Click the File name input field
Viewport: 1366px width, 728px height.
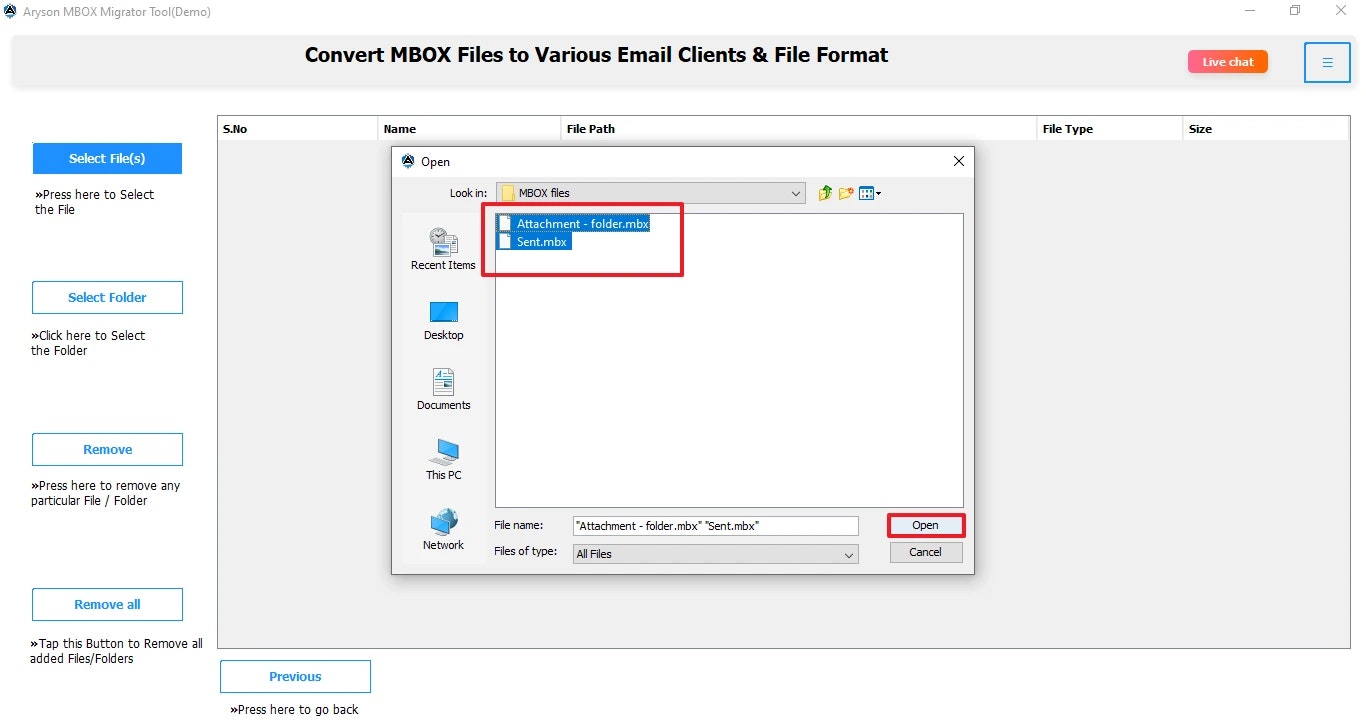pos(715,526)
